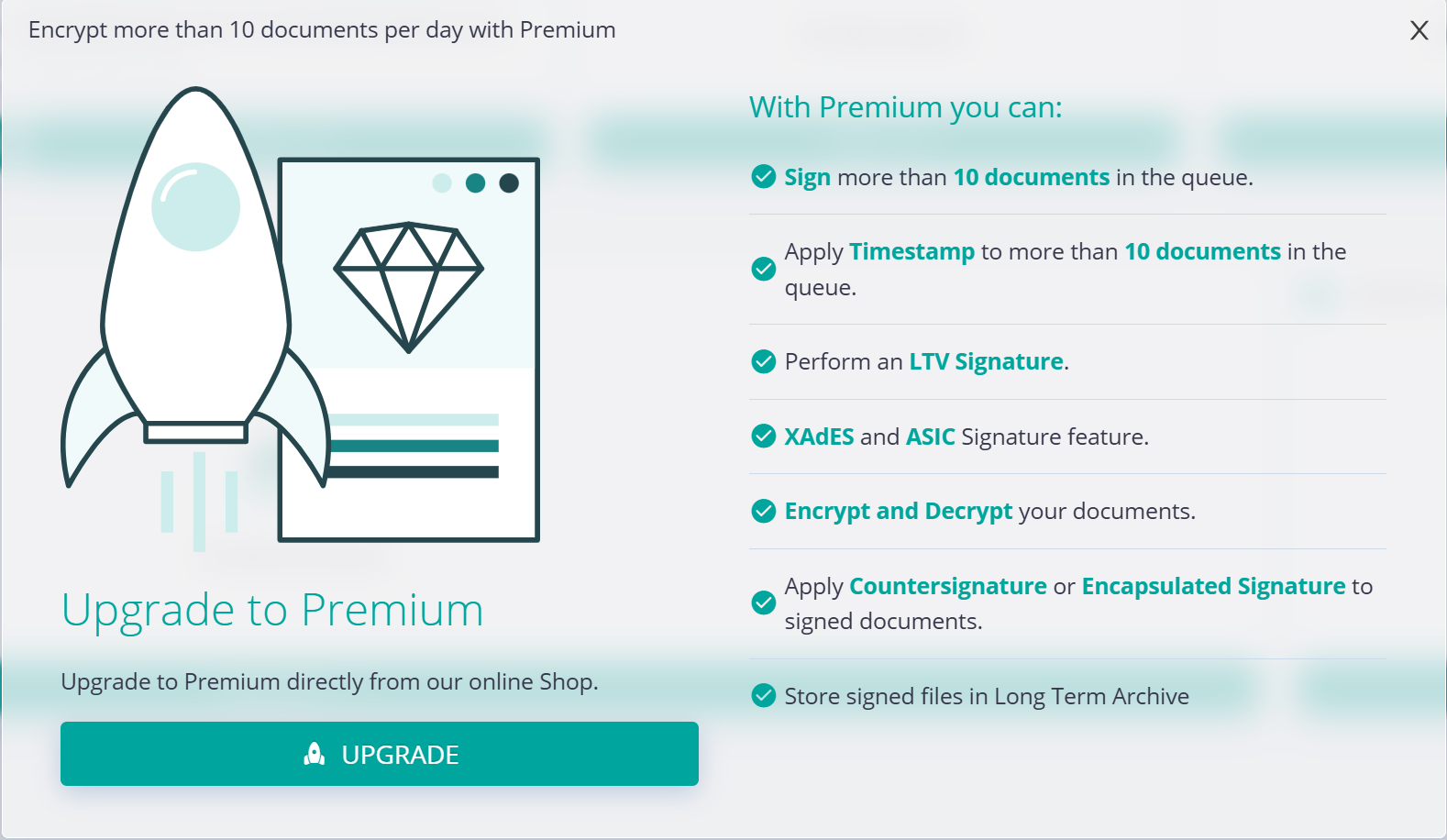Click the checkmark next to LTV Signature
The width and height of the screenshot is (1447, 840).
point(763,361)
